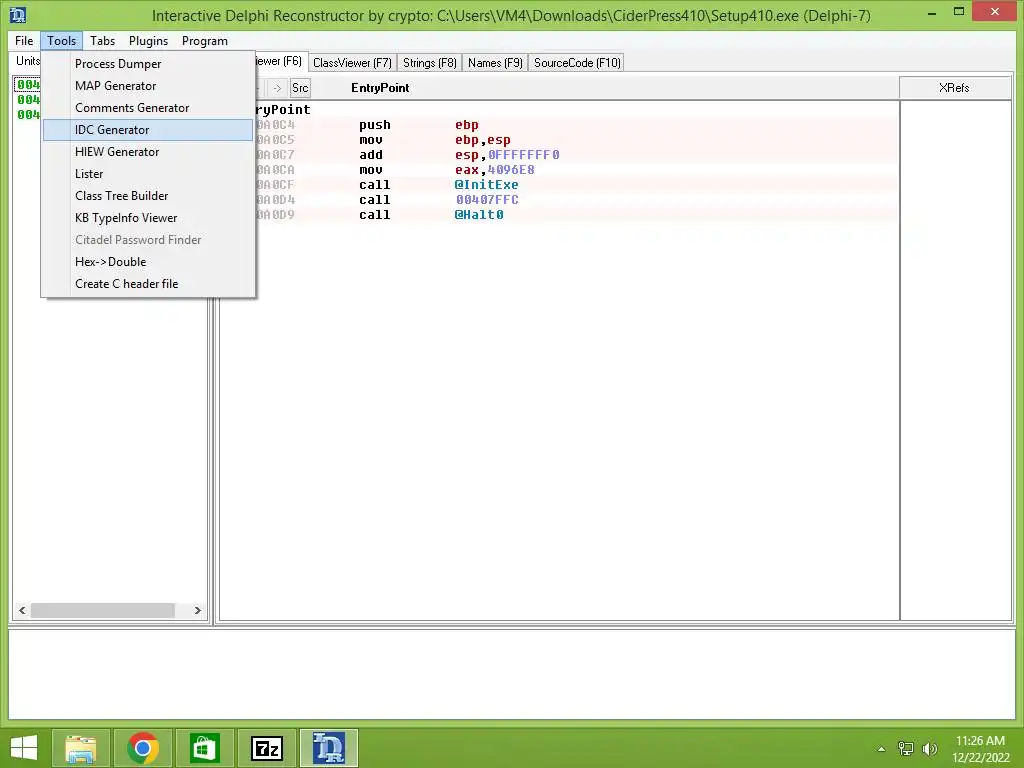Click the @InitExe call target
This screenshot has width=1024, height=768.
coord(487,185)
